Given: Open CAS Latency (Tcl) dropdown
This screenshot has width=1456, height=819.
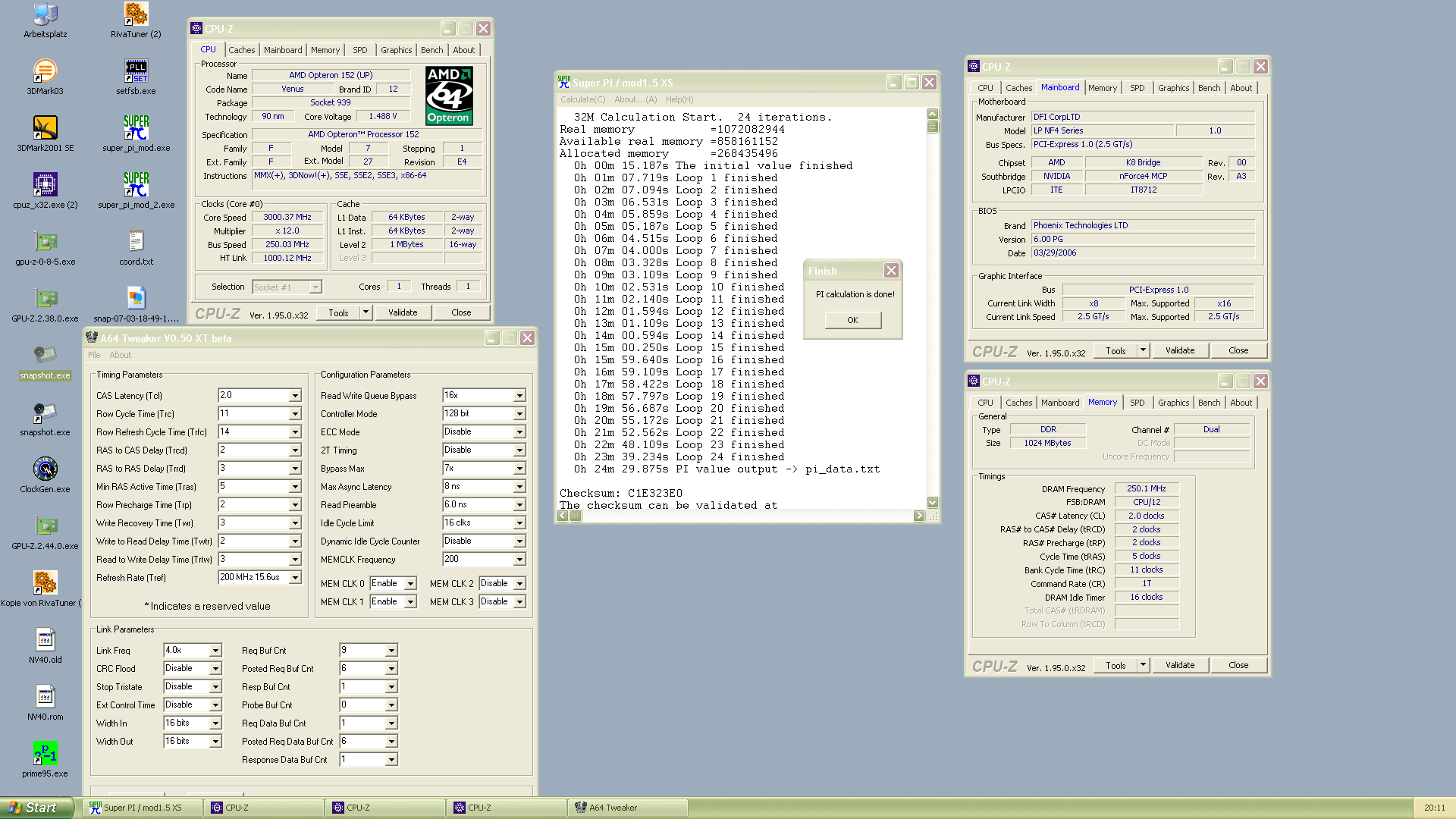Looking at the screenshot, I should click(x=295, y=396).
